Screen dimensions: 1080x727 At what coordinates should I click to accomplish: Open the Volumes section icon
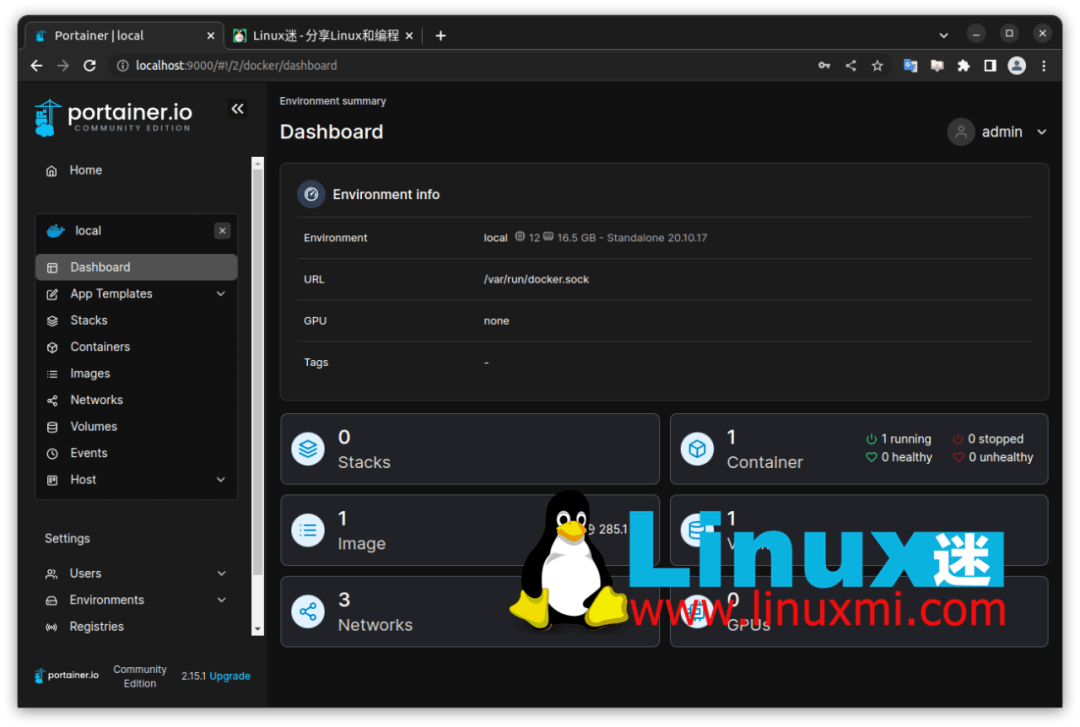pyautogui.click(x=52, y=426)
